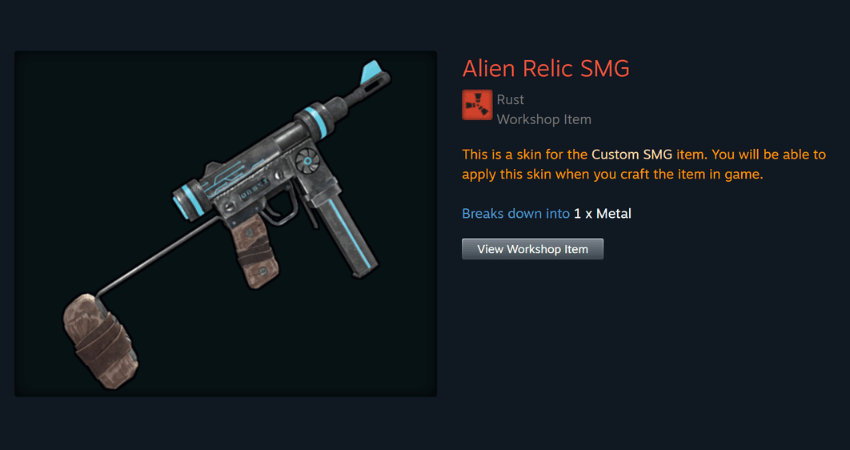Click the thin metal stock rod
The width and height of the screenshot is (850, 450).
click(157, 257)
